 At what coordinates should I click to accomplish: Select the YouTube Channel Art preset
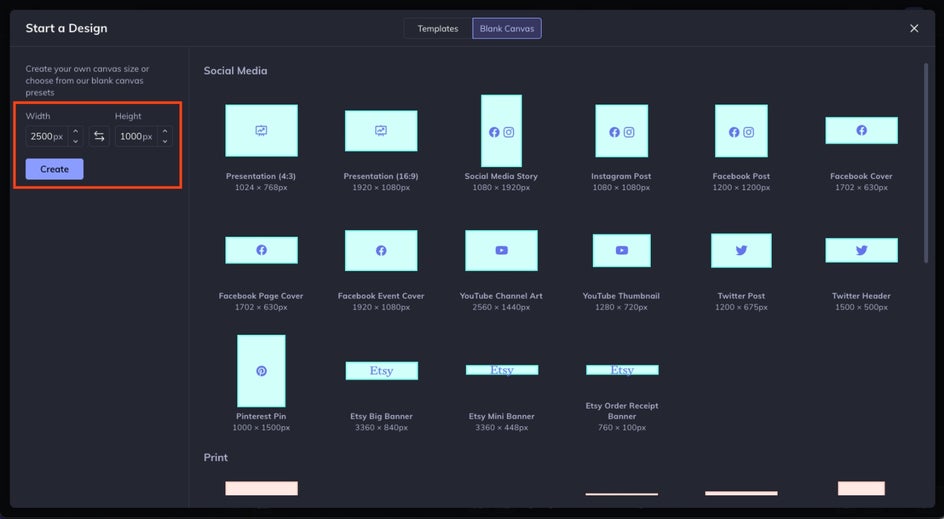(501, 250)
